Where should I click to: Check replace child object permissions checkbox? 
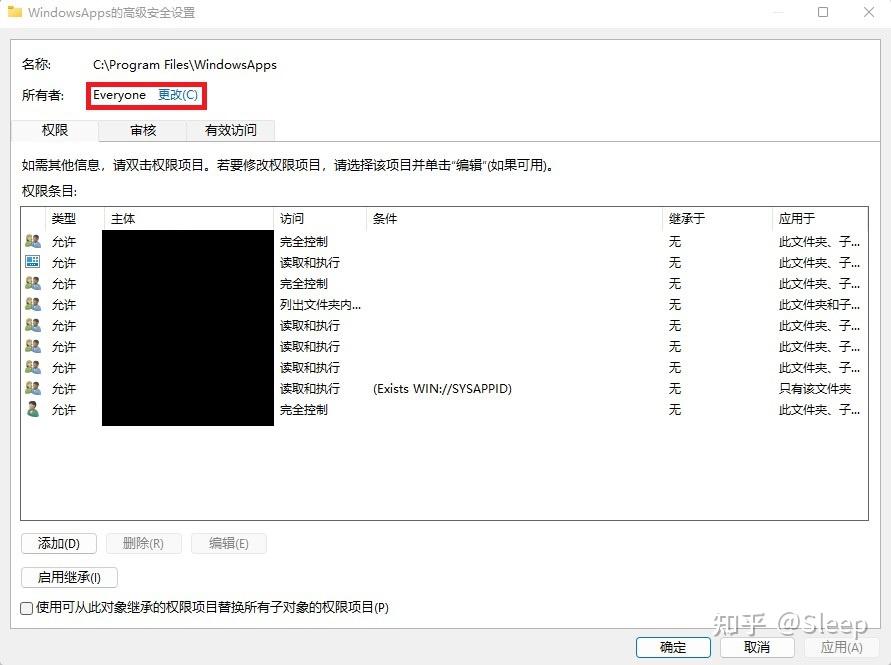click(27, 608)
